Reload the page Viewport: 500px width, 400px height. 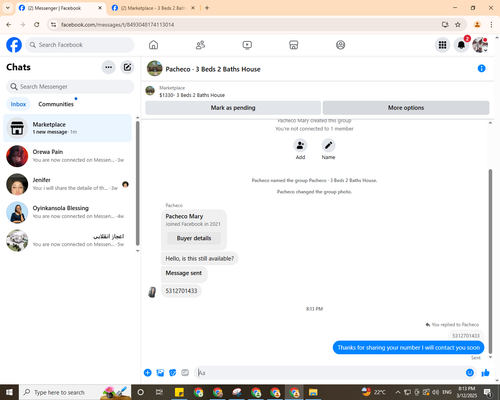click(x=37, y=25)
